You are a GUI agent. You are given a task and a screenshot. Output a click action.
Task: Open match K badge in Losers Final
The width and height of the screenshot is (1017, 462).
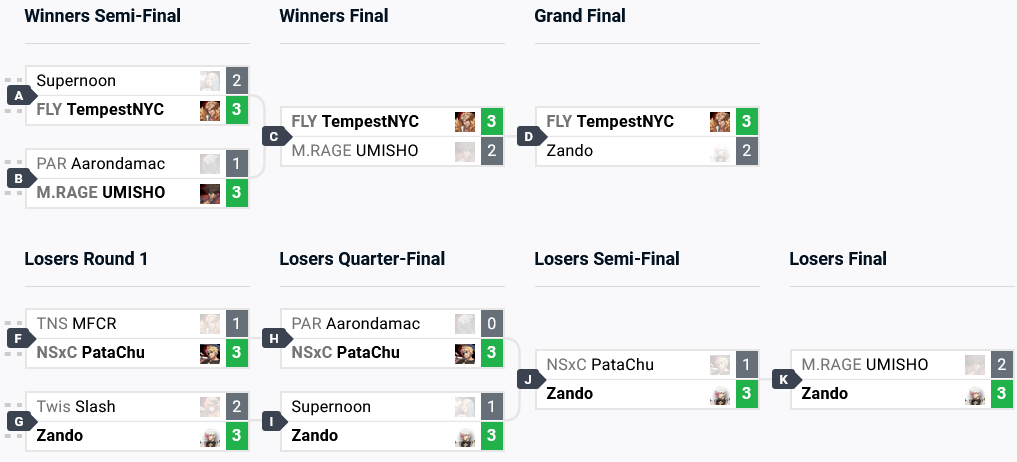point(783,379)
